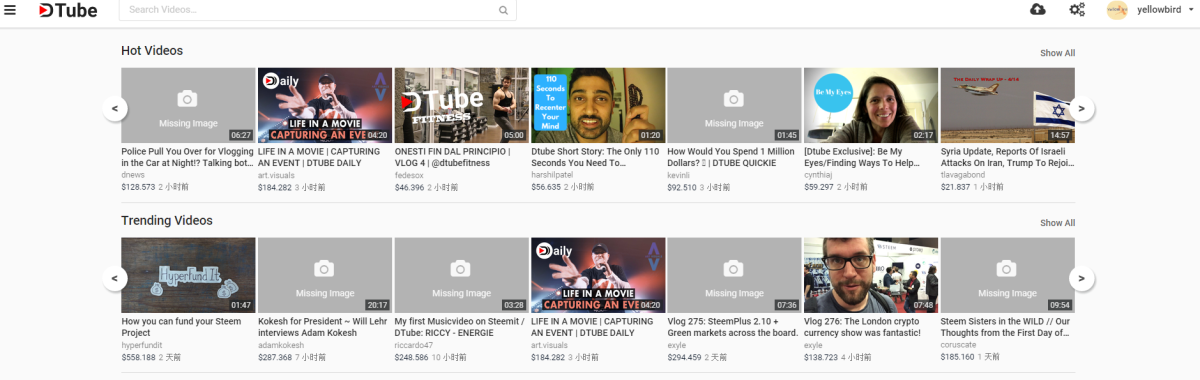Open the Vlog 276 London crypto thumbnail

tap(871, 275)
